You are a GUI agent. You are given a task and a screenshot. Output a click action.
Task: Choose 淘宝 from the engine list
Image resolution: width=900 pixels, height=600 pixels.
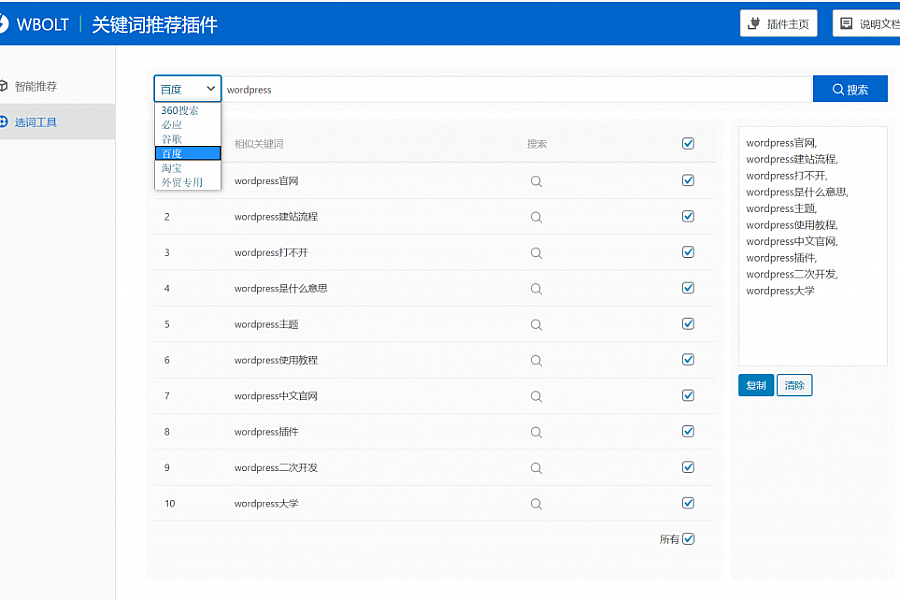[x=188, y=168]
